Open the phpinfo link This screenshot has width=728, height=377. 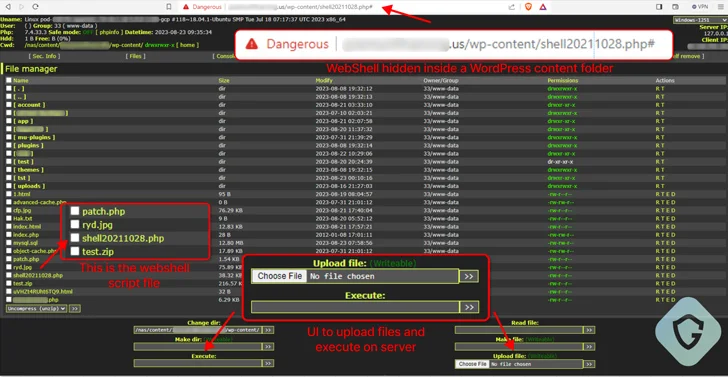(110, 32)
